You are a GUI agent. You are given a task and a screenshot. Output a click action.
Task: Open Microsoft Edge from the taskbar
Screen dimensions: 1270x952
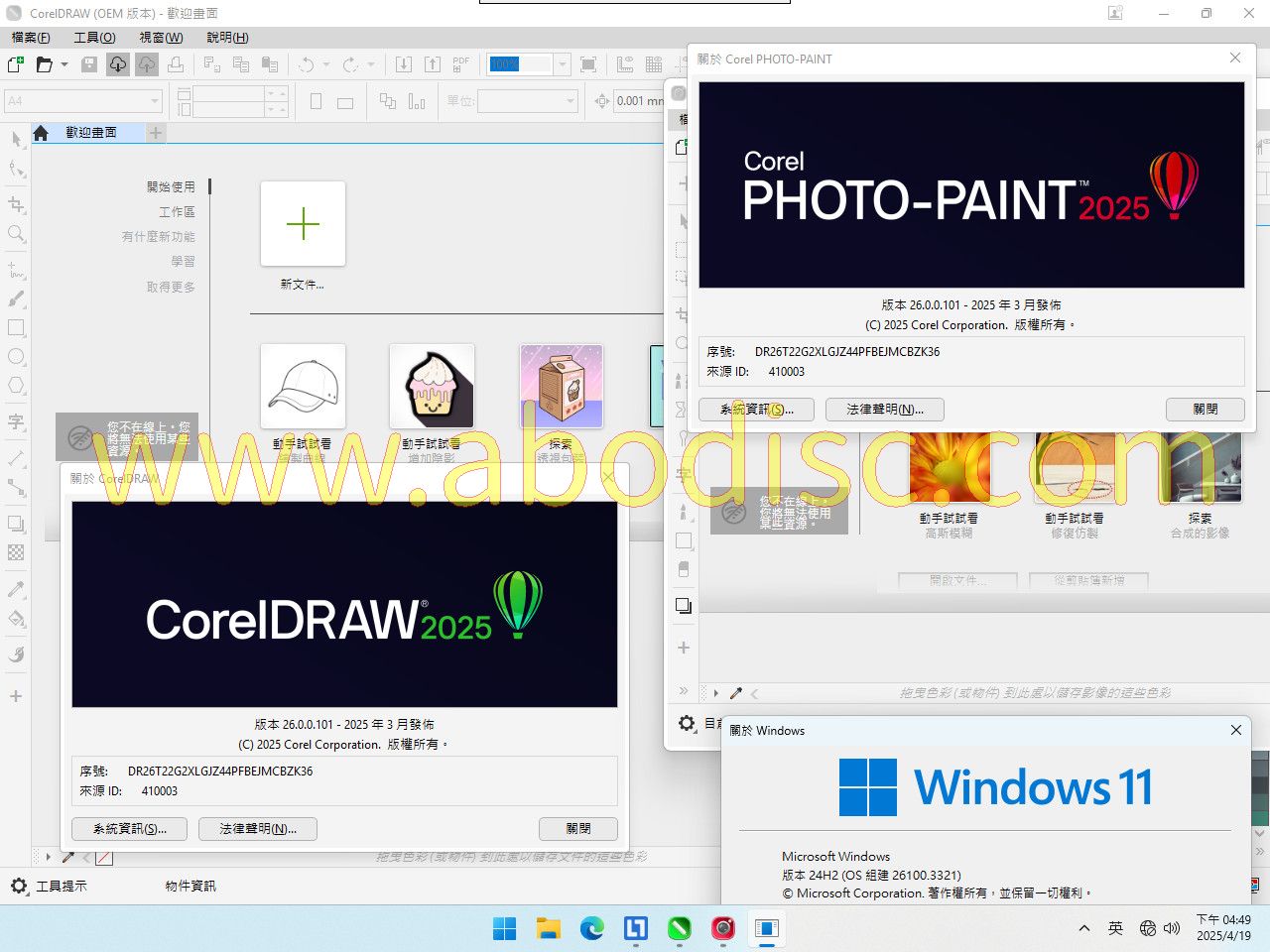592,928
